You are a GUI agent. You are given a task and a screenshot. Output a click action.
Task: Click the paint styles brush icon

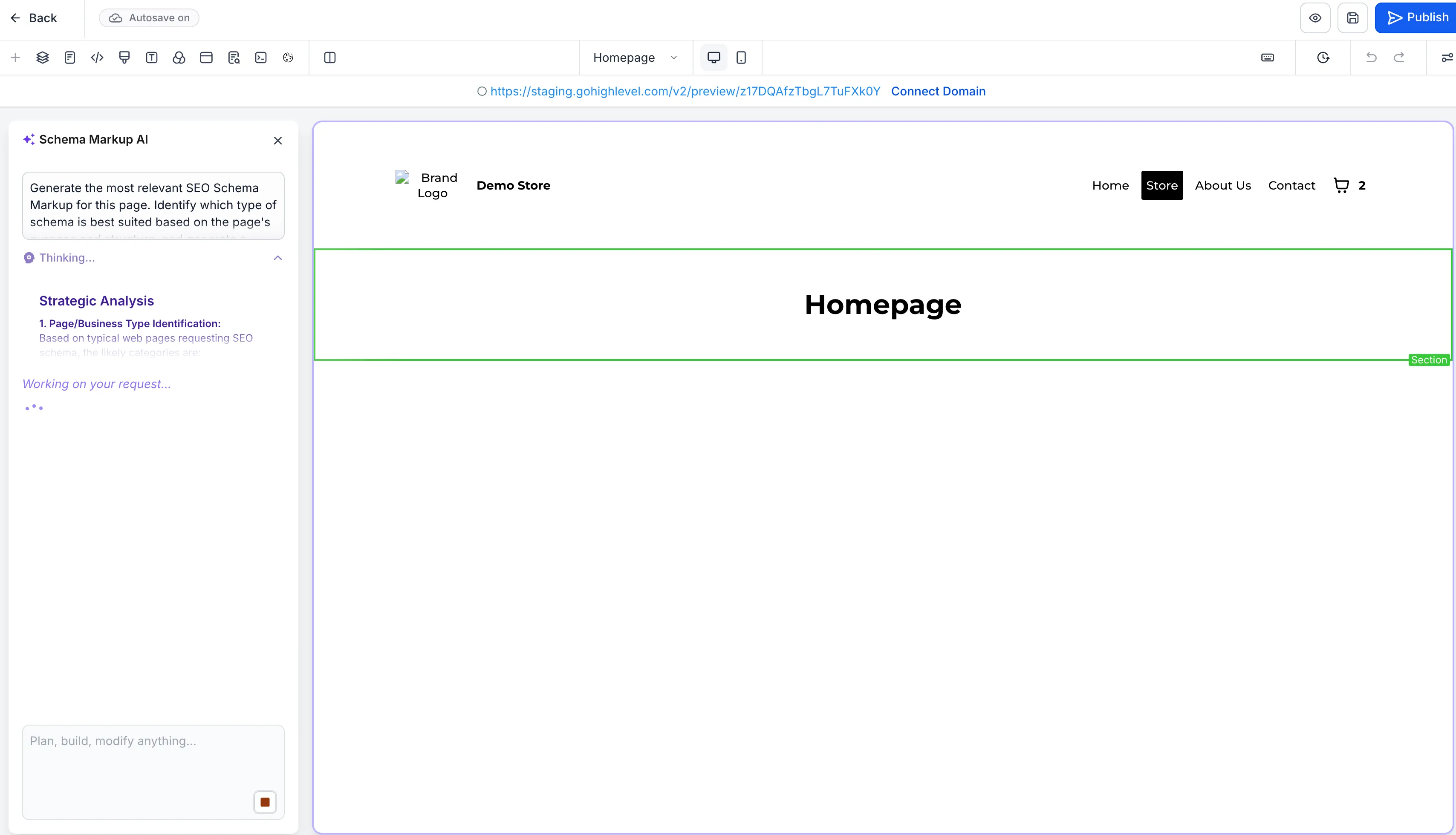pos(124,58)
